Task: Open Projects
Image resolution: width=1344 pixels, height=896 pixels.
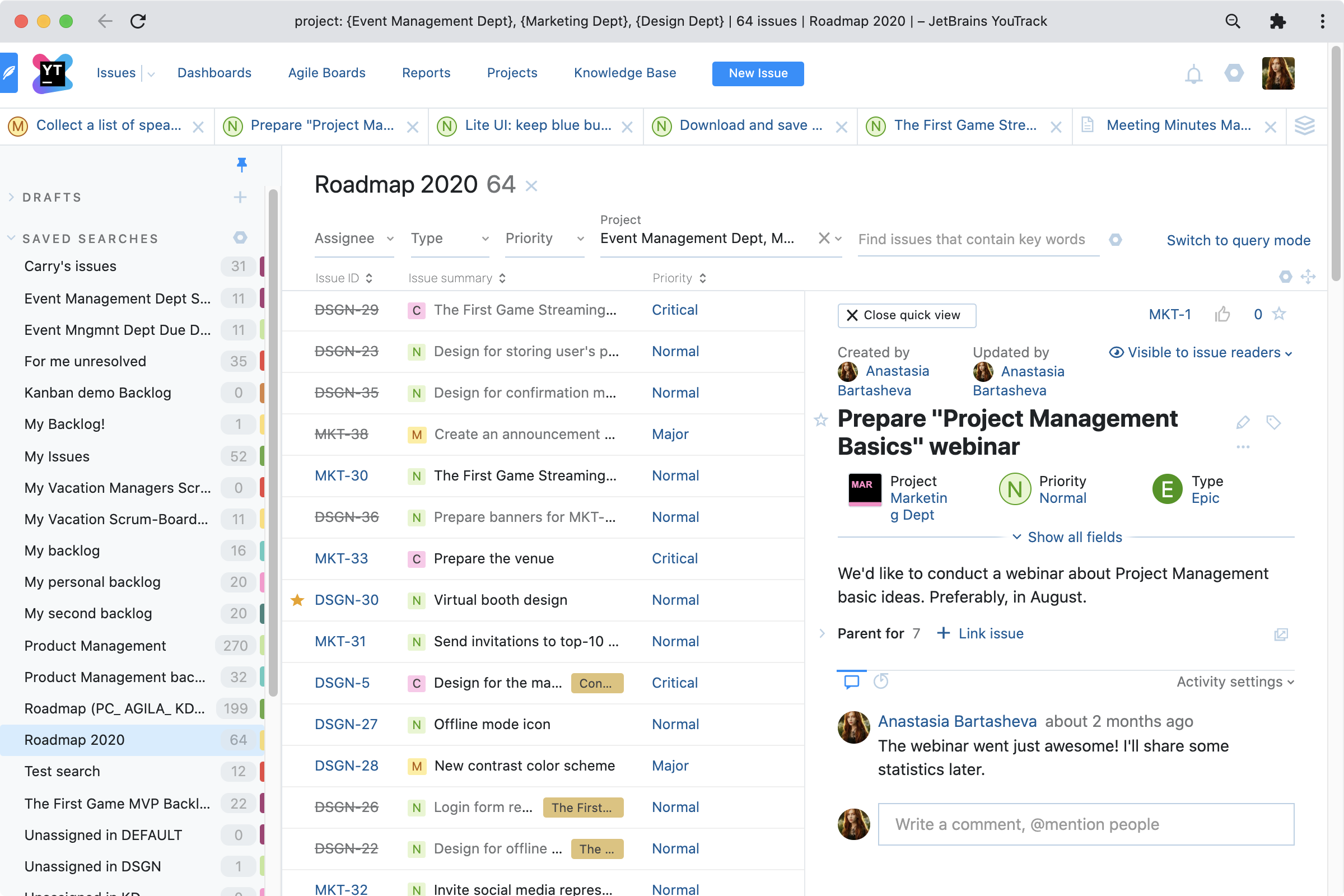Action: (x=512, y=73)
